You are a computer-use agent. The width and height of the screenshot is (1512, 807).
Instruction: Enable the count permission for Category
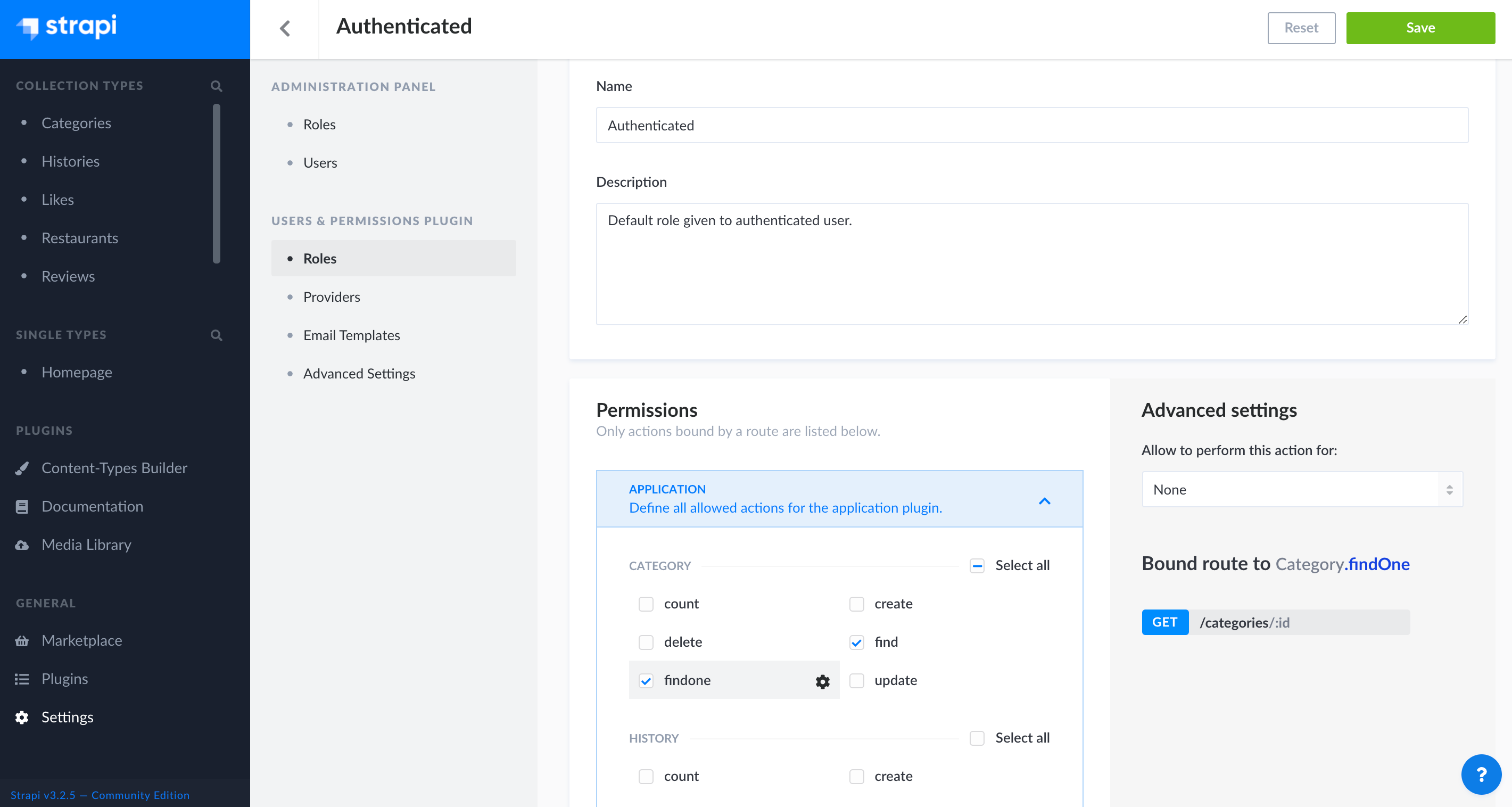(646, 603)
